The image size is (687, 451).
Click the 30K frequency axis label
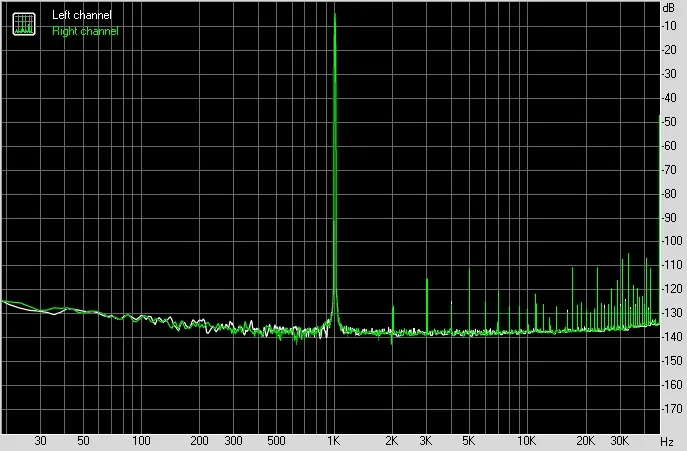click(619, 440)
